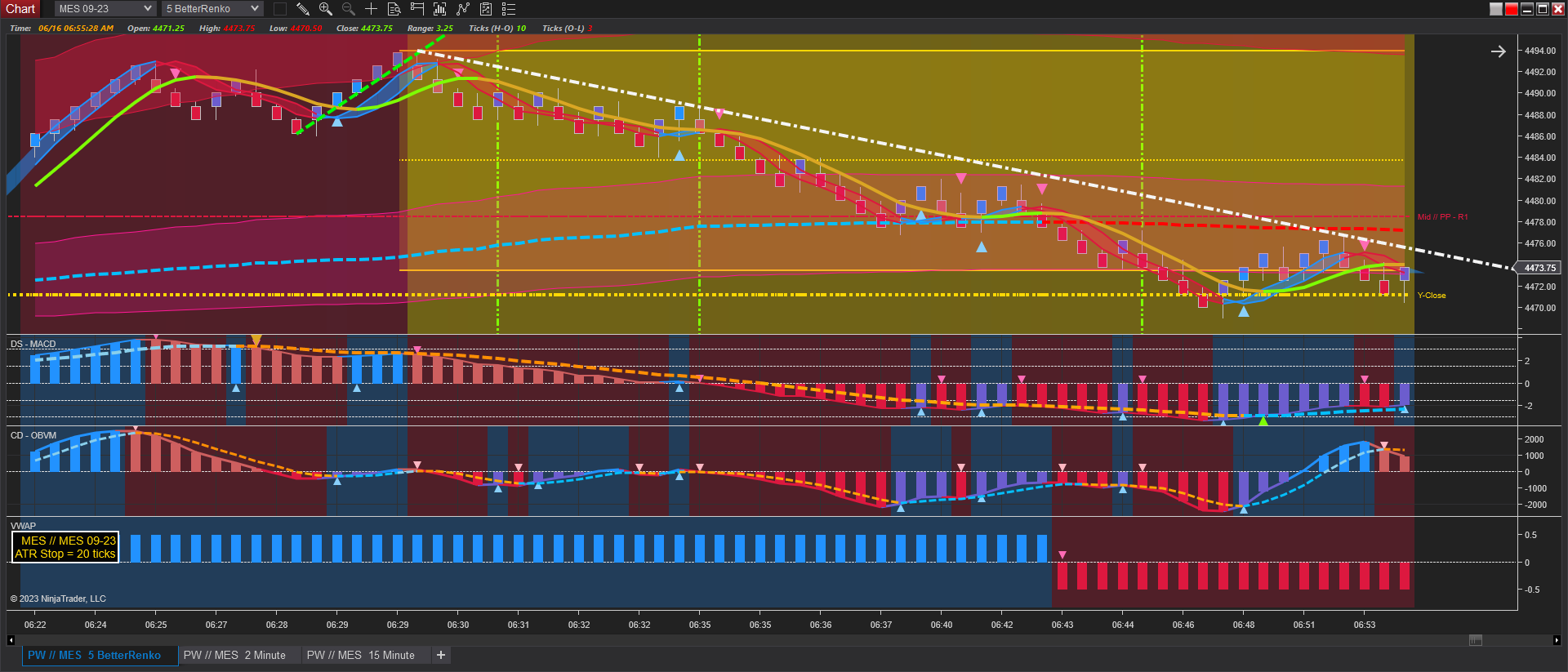Click the 4480.00 price axis label
Viewport: 1568px width, 672px height.
(1540, 201)
